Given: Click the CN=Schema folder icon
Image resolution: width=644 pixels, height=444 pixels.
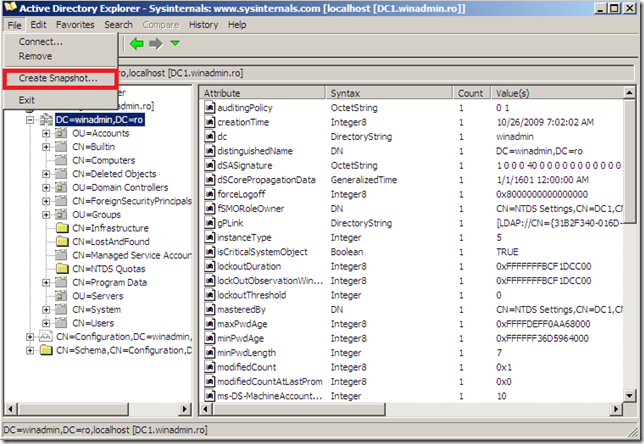Looking at the screenshot, I should (x=46, y=350).
